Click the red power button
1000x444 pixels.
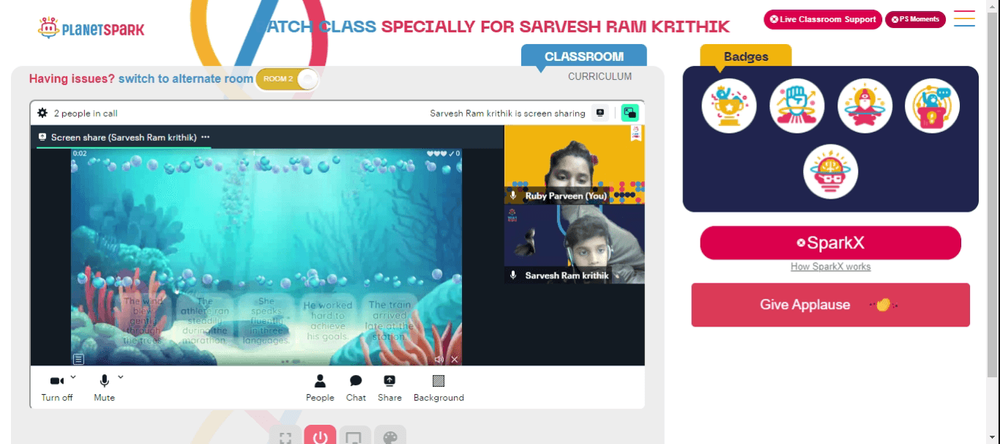[320, 438]
